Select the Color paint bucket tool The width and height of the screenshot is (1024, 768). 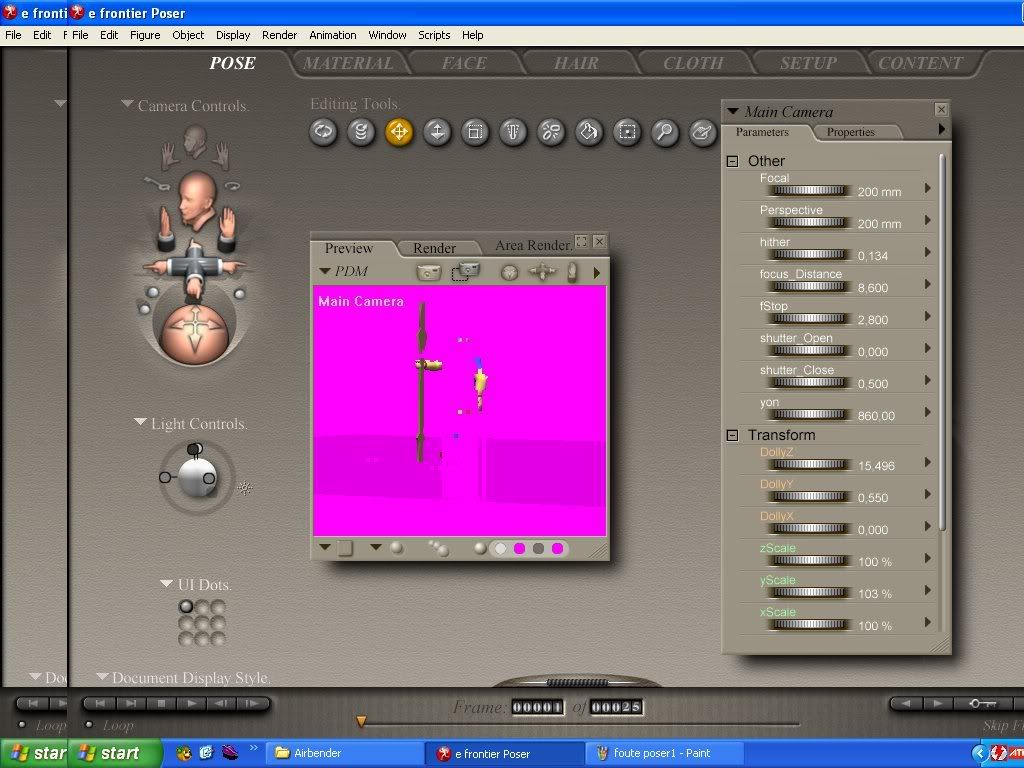tap(589, 132)
